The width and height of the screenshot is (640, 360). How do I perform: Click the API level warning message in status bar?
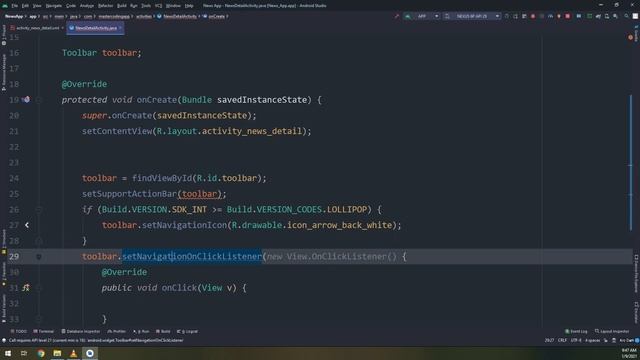96,340
